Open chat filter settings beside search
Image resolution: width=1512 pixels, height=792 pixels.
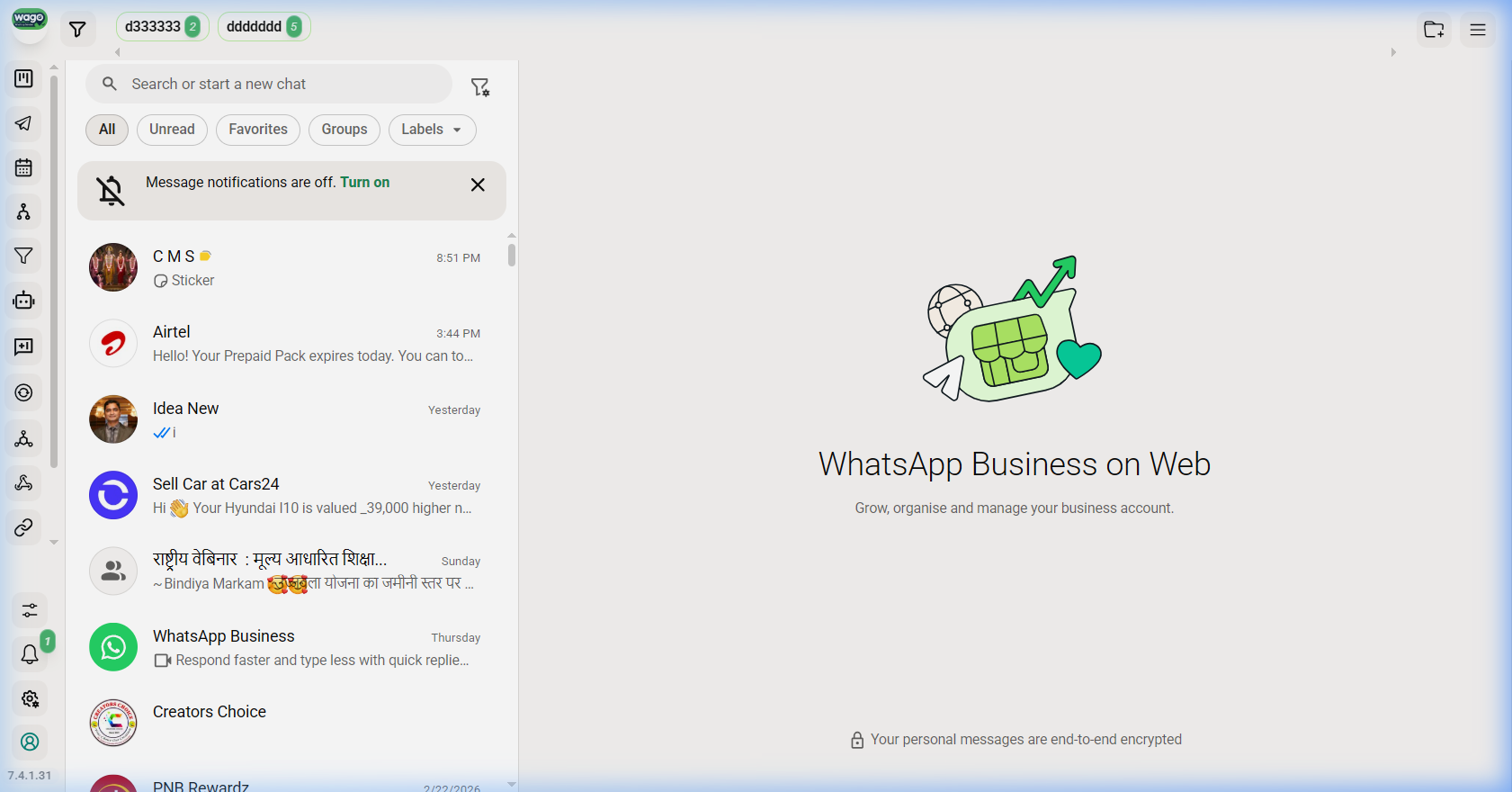point(480,86)
